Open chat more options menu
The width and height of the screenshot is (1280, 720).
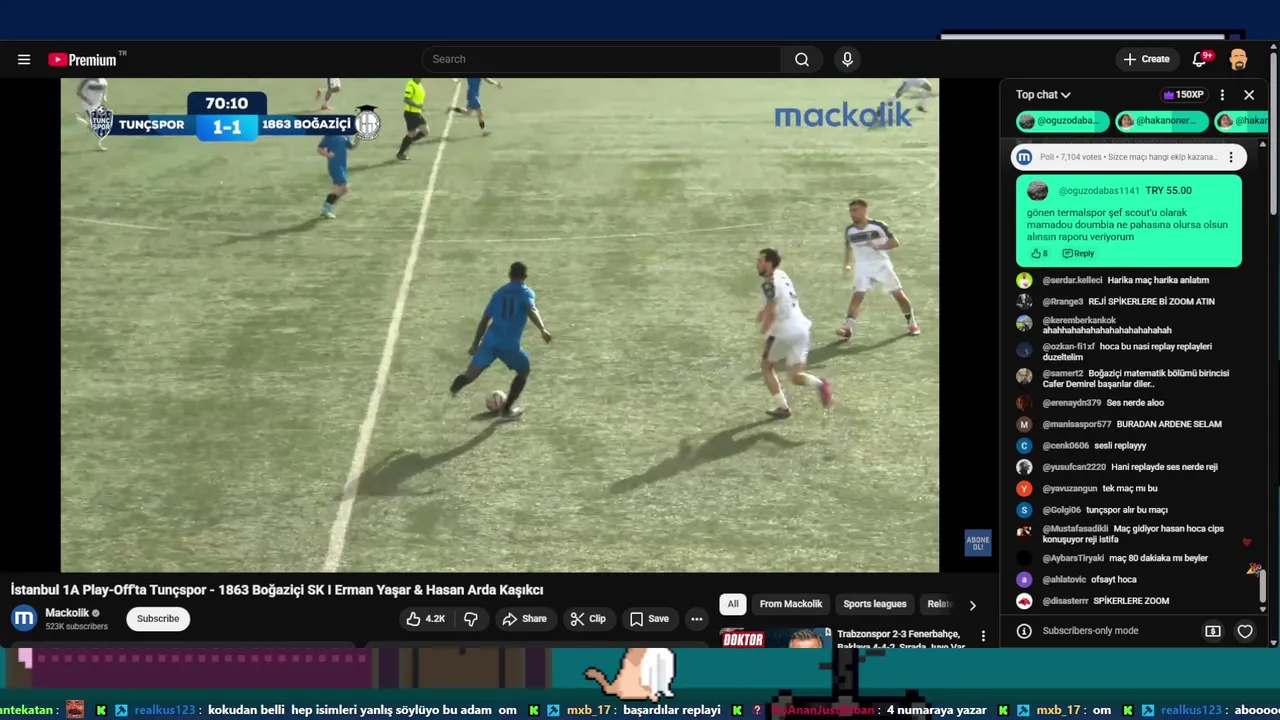(1222, 95)
